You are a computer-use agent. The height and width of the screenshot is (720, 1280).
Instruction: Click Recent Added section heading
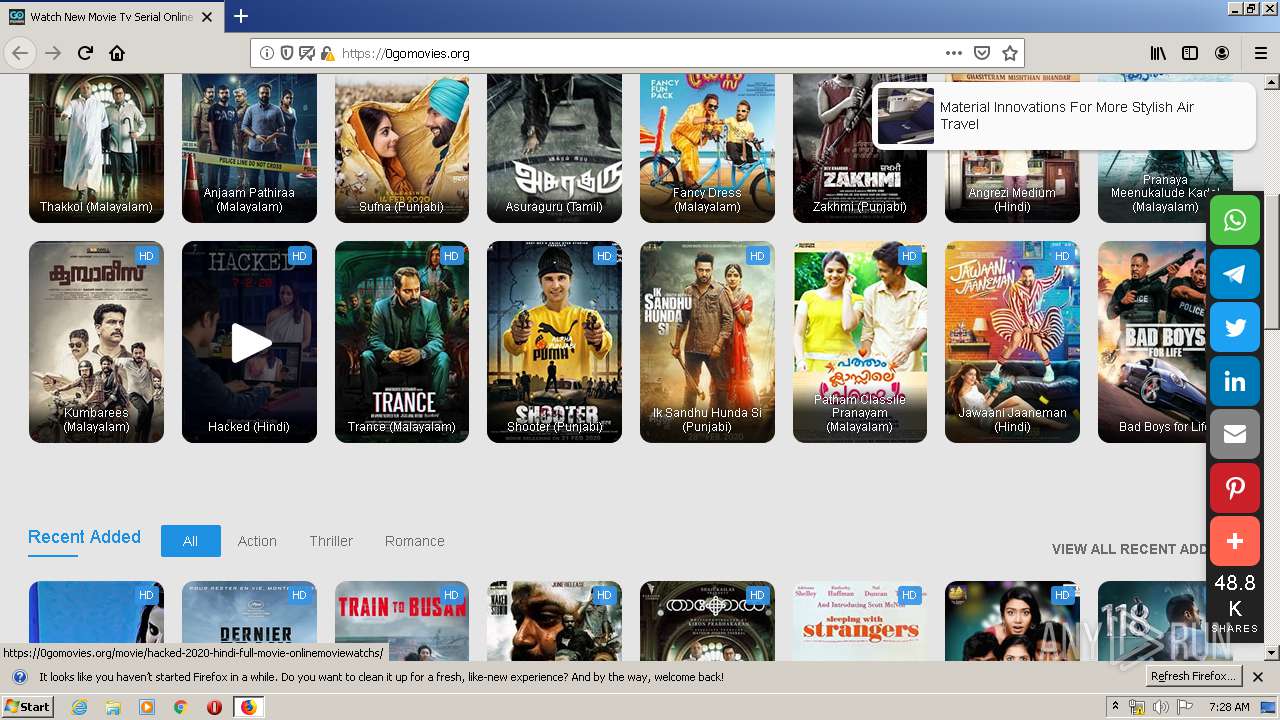pos(84,537)
